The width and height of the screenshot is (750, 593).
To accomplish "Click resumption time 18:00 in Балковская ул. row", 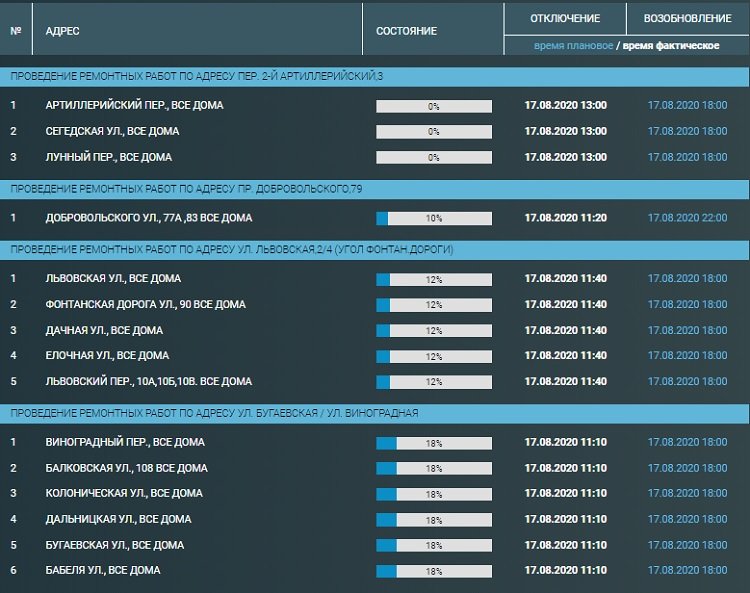I will click(x=687, y=468).
